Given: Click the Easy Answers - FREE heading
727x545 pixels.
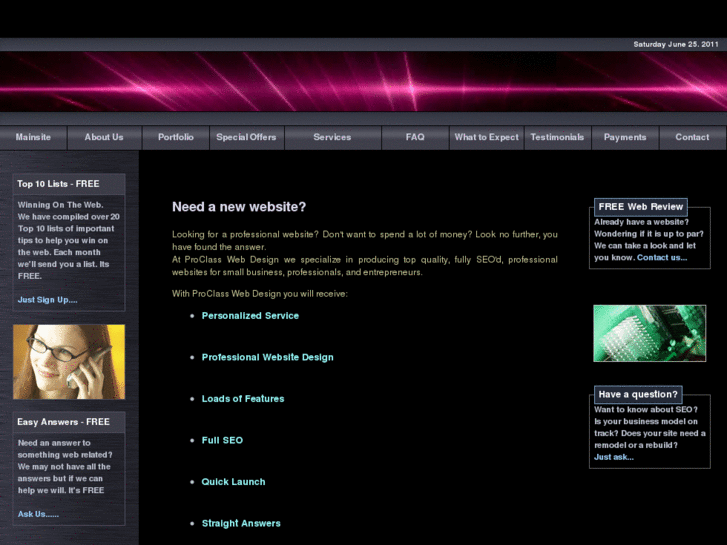Looking at the screenshot, I should point(64,422).
